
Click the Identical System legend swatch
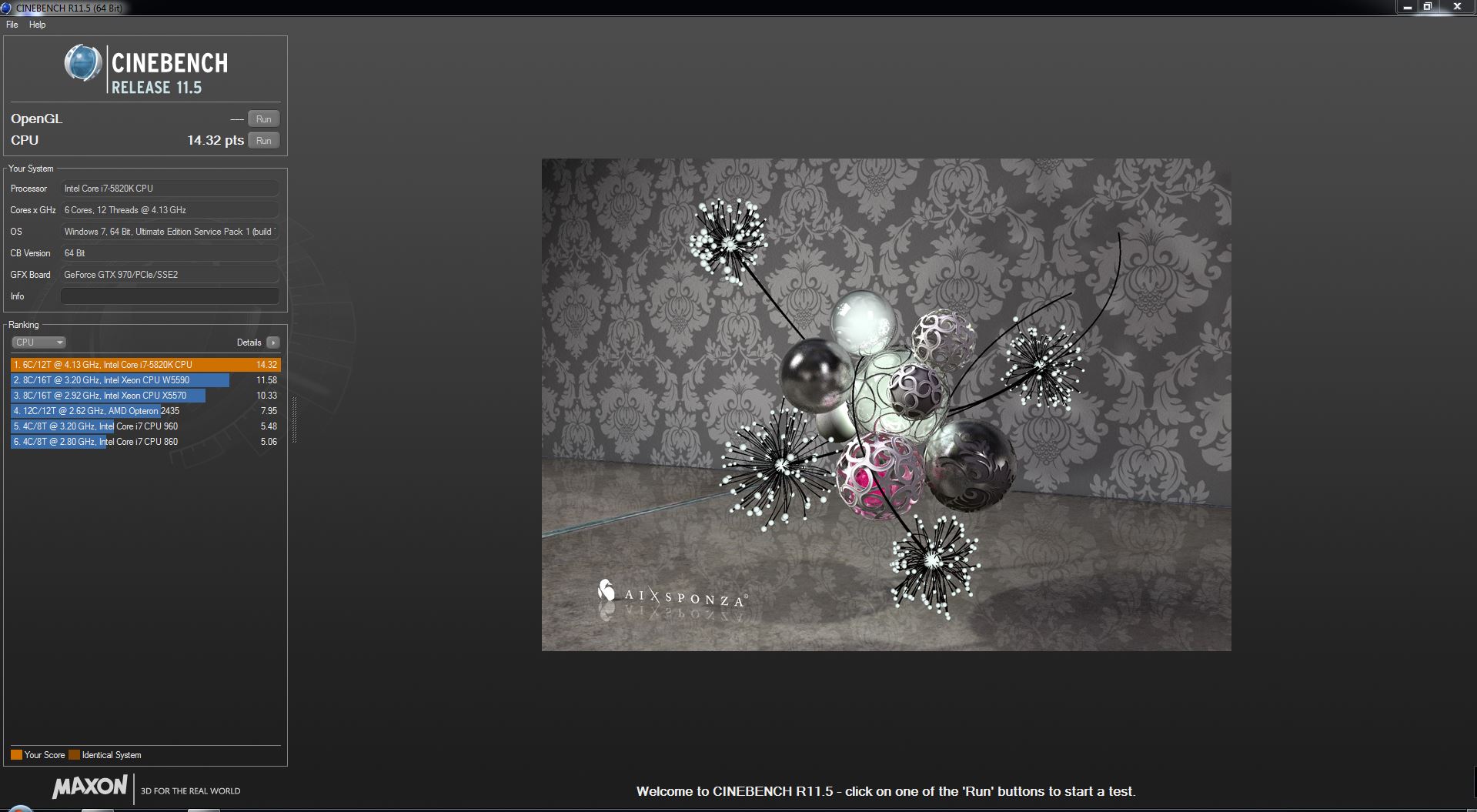pyautogui.click(x=74, y=755)
